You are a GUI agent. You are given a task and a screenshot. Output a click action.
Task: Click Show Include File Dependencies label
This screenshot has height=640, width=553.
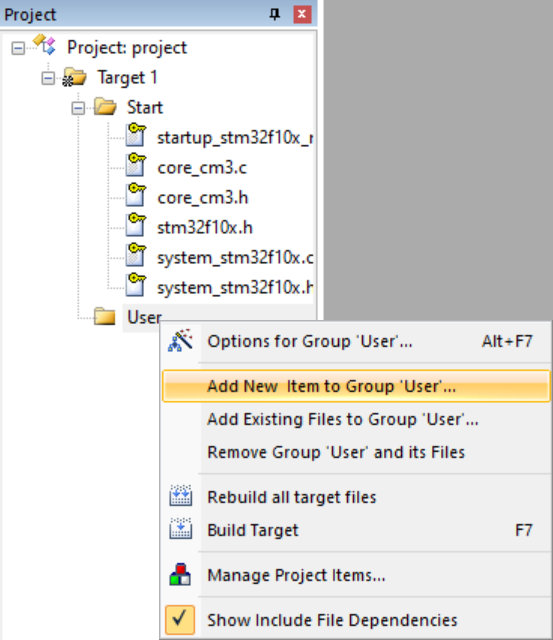tap(332, 620)
